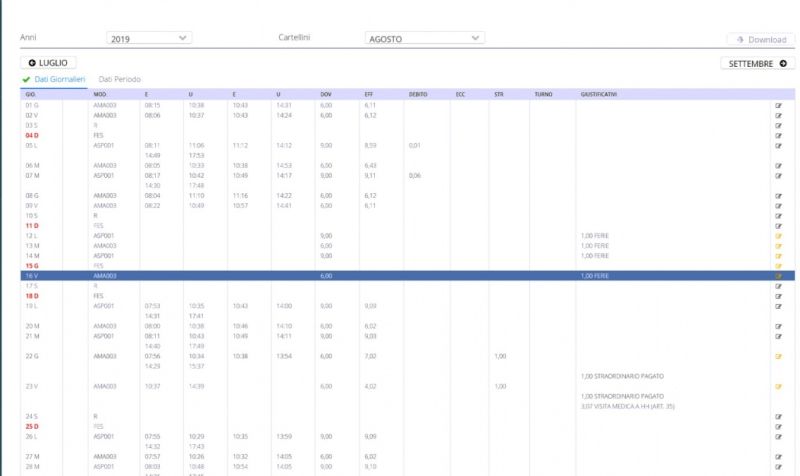Click the VISITA MEDICA justification text
Screen dimensions: 800x476
coord(628,407)
